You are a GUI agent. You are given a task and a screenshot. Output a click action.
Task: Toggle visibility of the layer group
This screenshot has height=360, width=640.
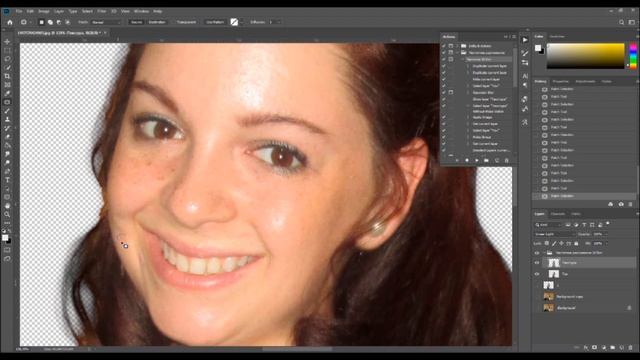click(537, 253)
